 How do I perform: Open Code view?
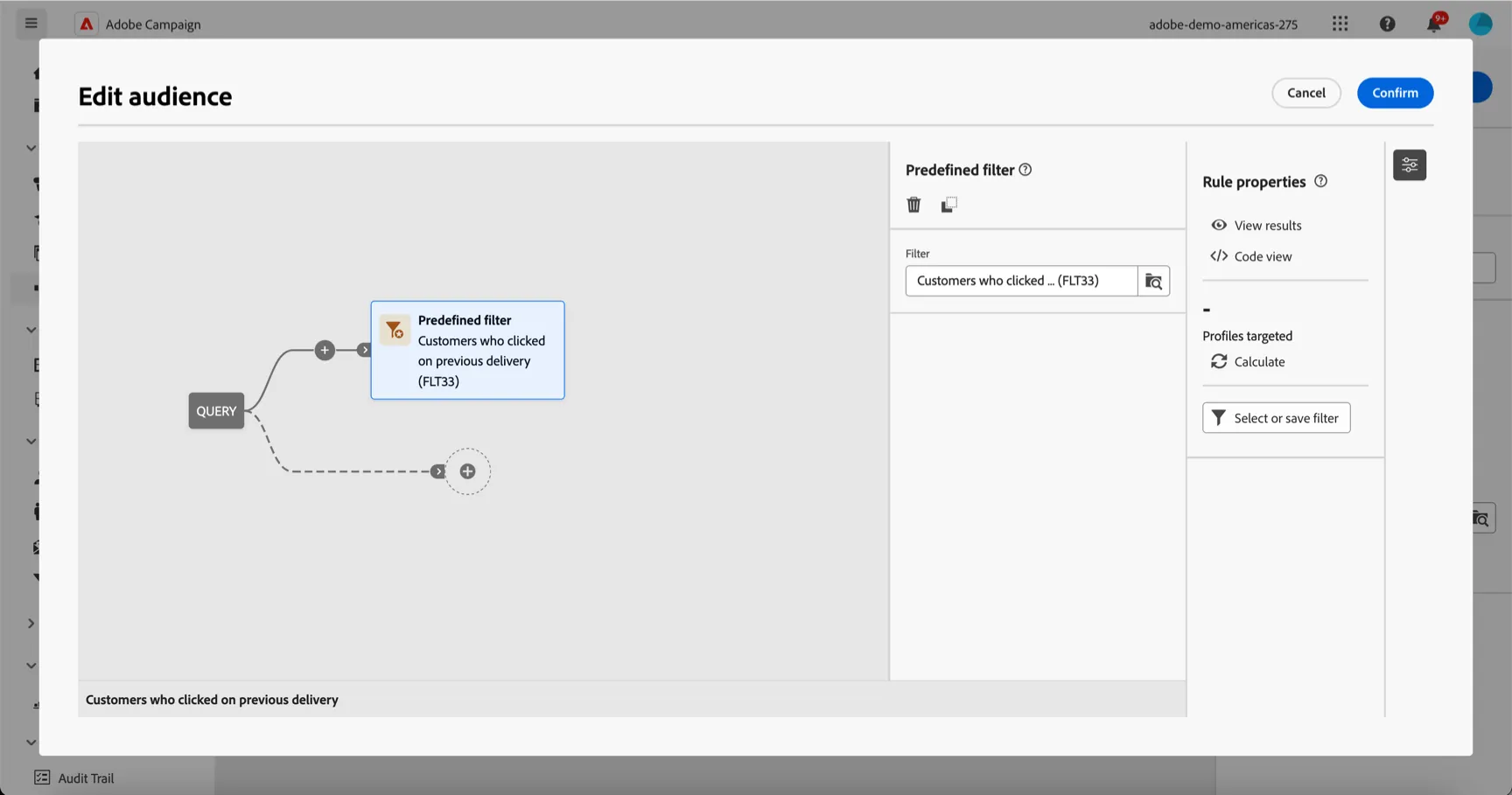click(x=1251, y=256)
